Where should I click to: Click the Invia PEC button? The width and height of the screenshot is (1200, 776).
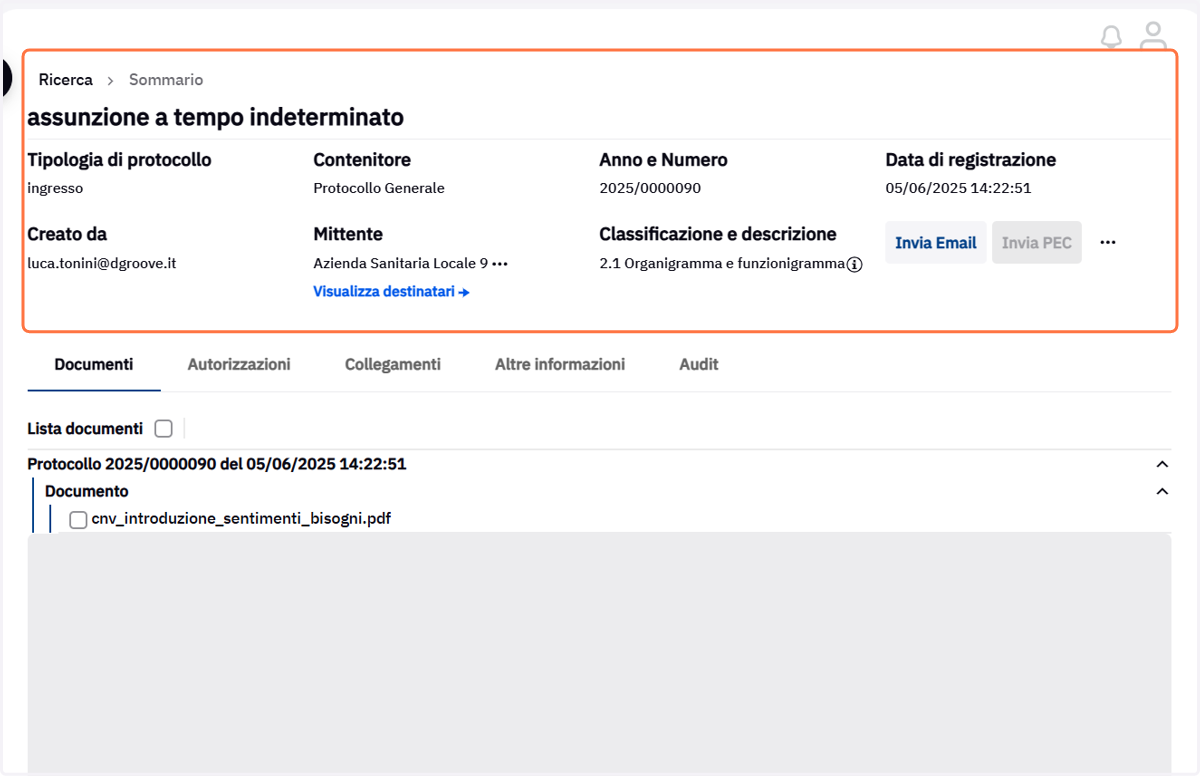1037,243
